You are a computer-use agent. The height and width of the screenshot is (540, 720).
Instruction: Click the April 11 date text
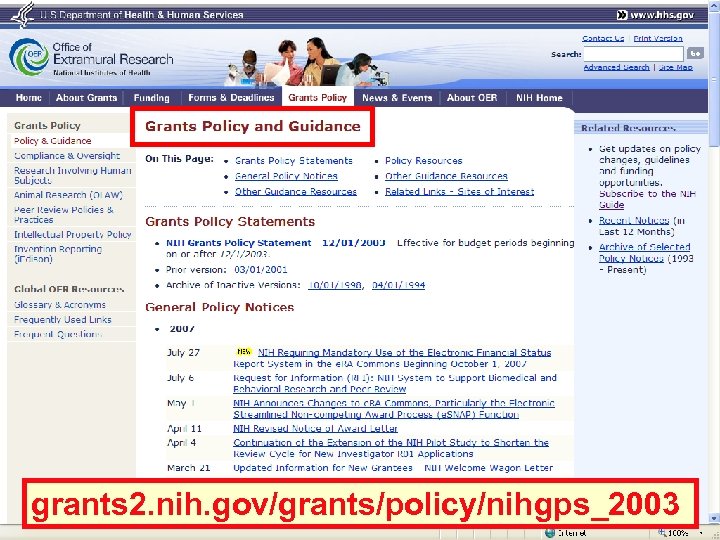(184, 428)
